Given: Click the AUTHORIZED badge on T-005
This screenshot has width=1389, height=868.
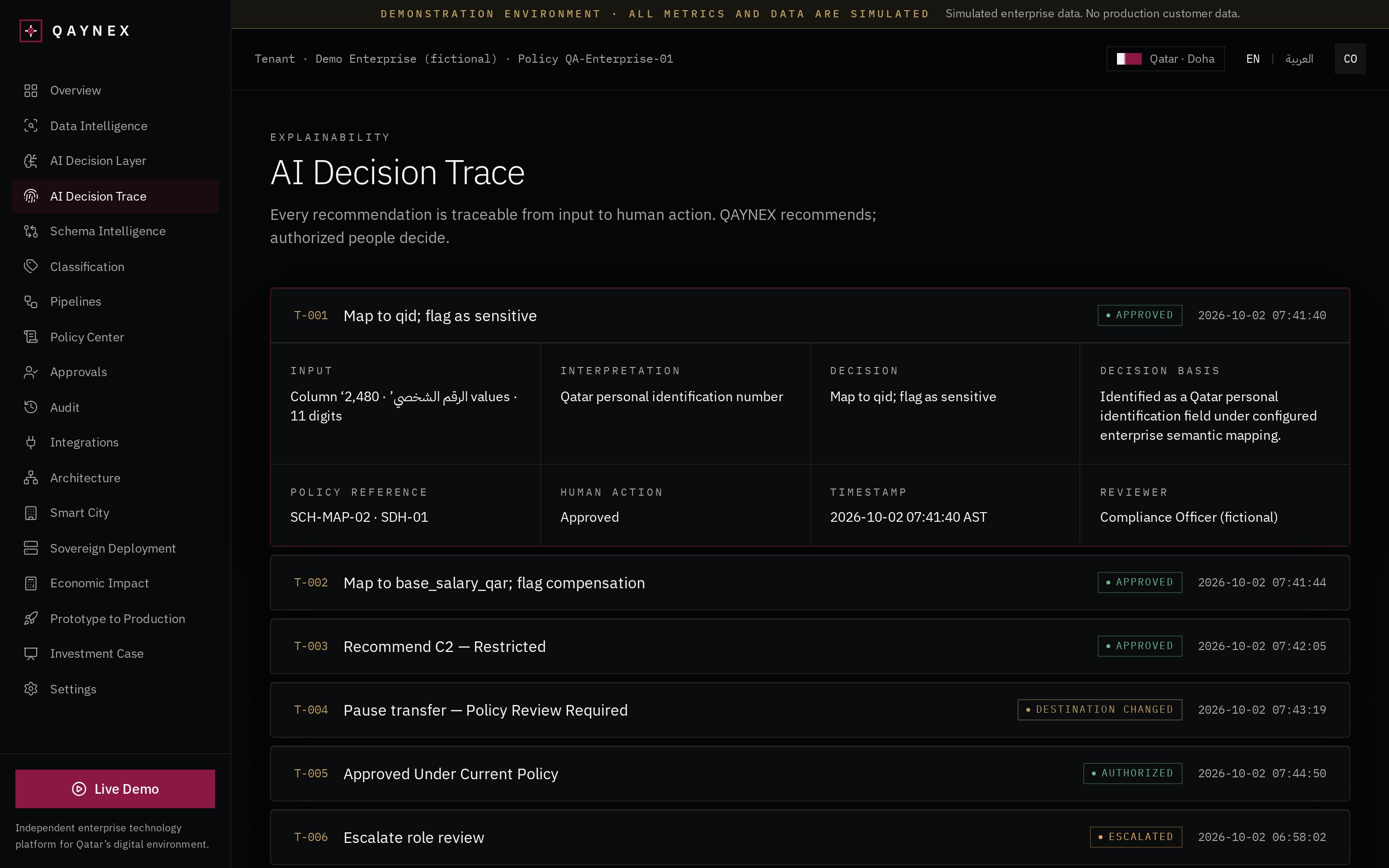Looking at the screenshot, I should [x=1132, y=773].
